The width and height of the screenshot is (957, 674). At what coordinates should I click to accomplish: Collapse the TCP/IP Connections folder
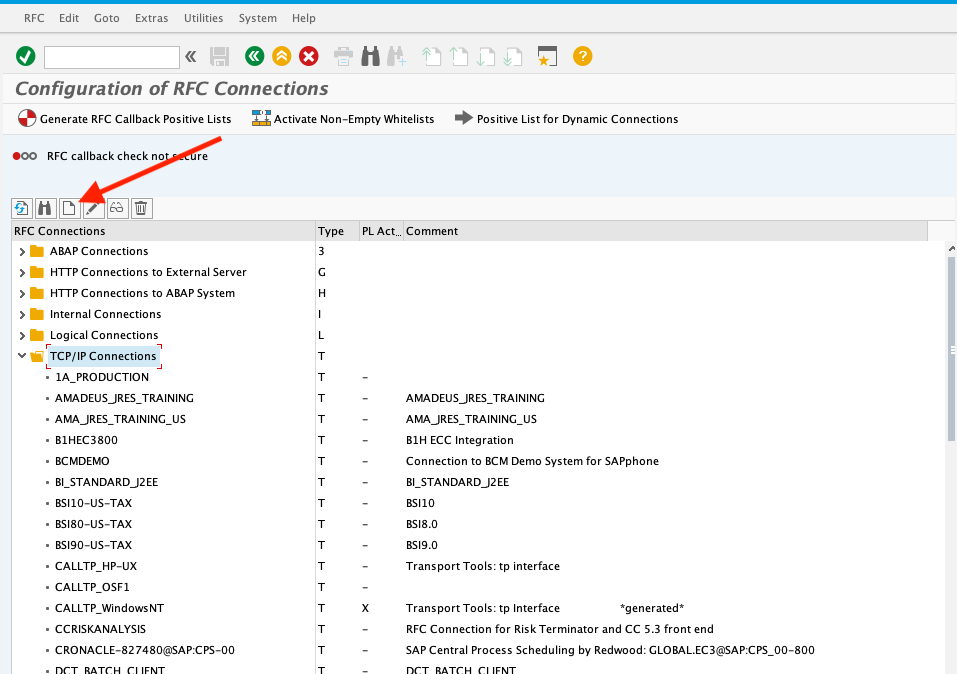coord(22,356)
